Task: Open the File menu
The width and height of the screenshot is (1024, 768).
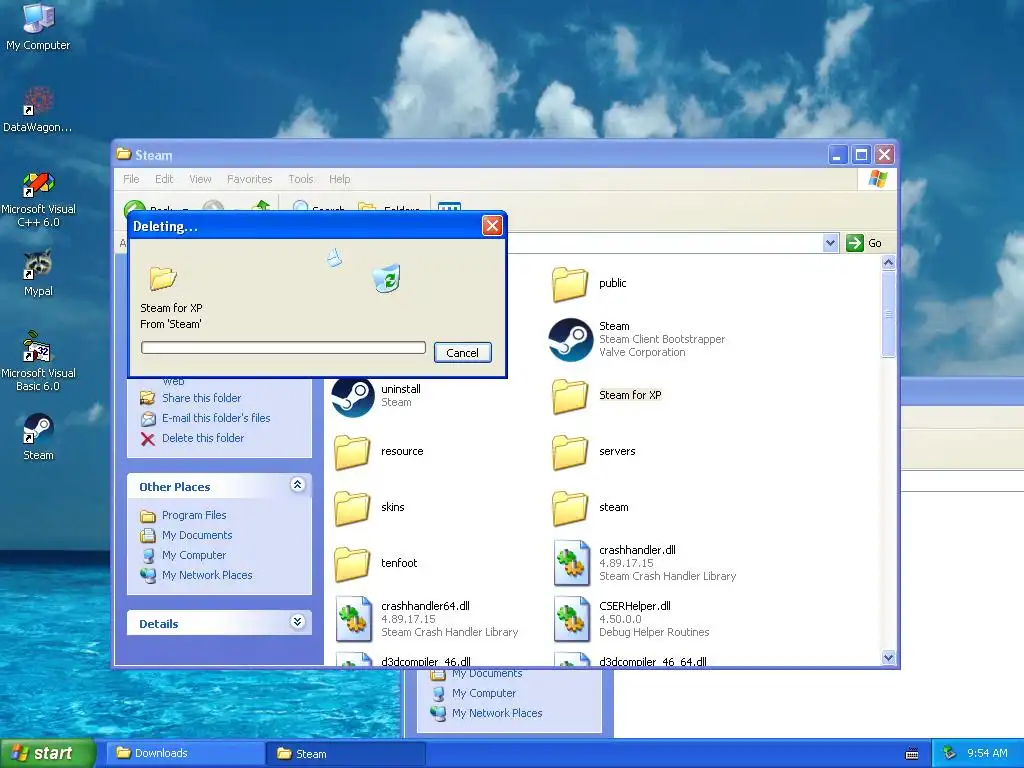Action: pos(131,179)
